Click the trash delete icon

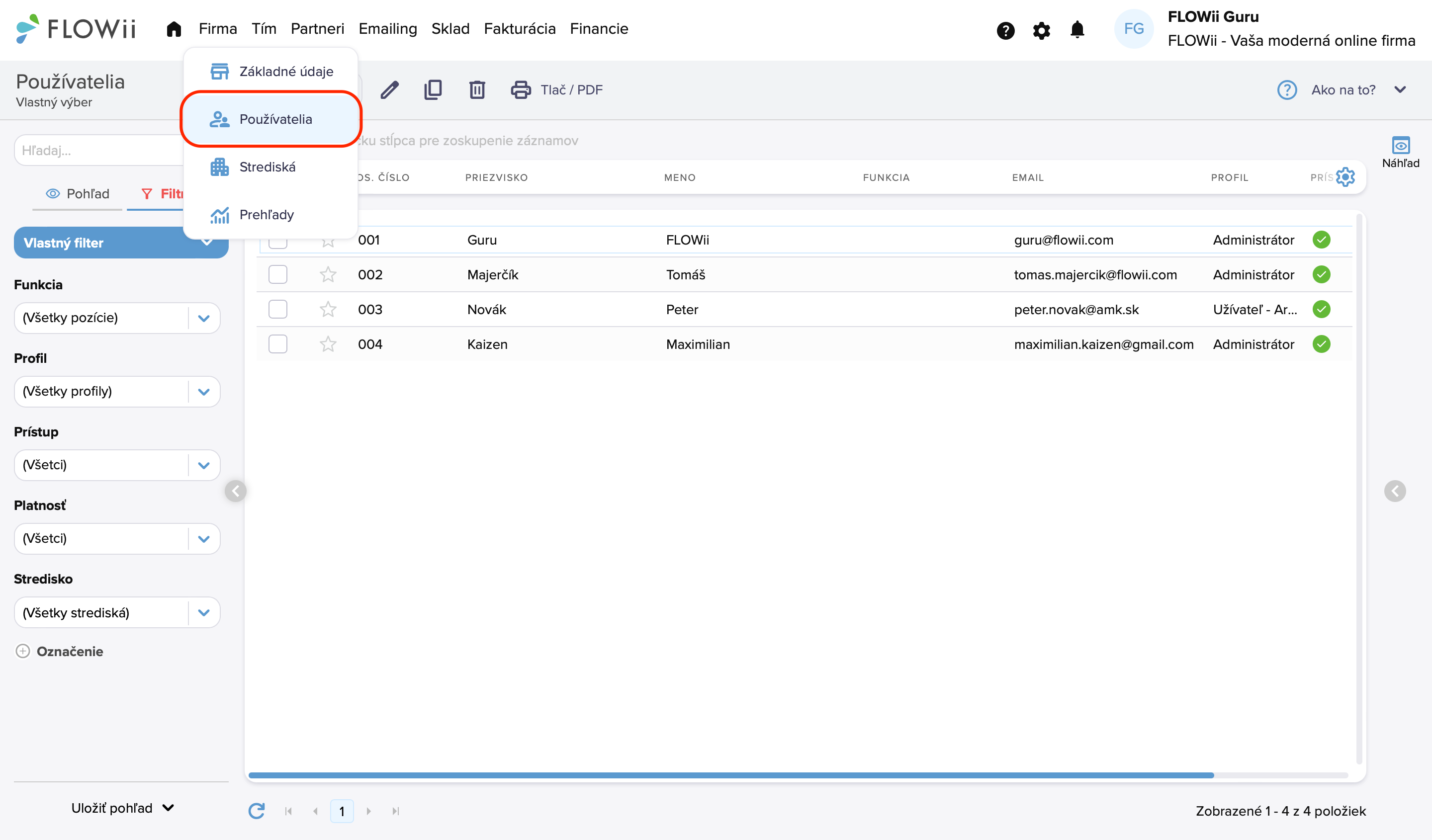coord(477,90)
